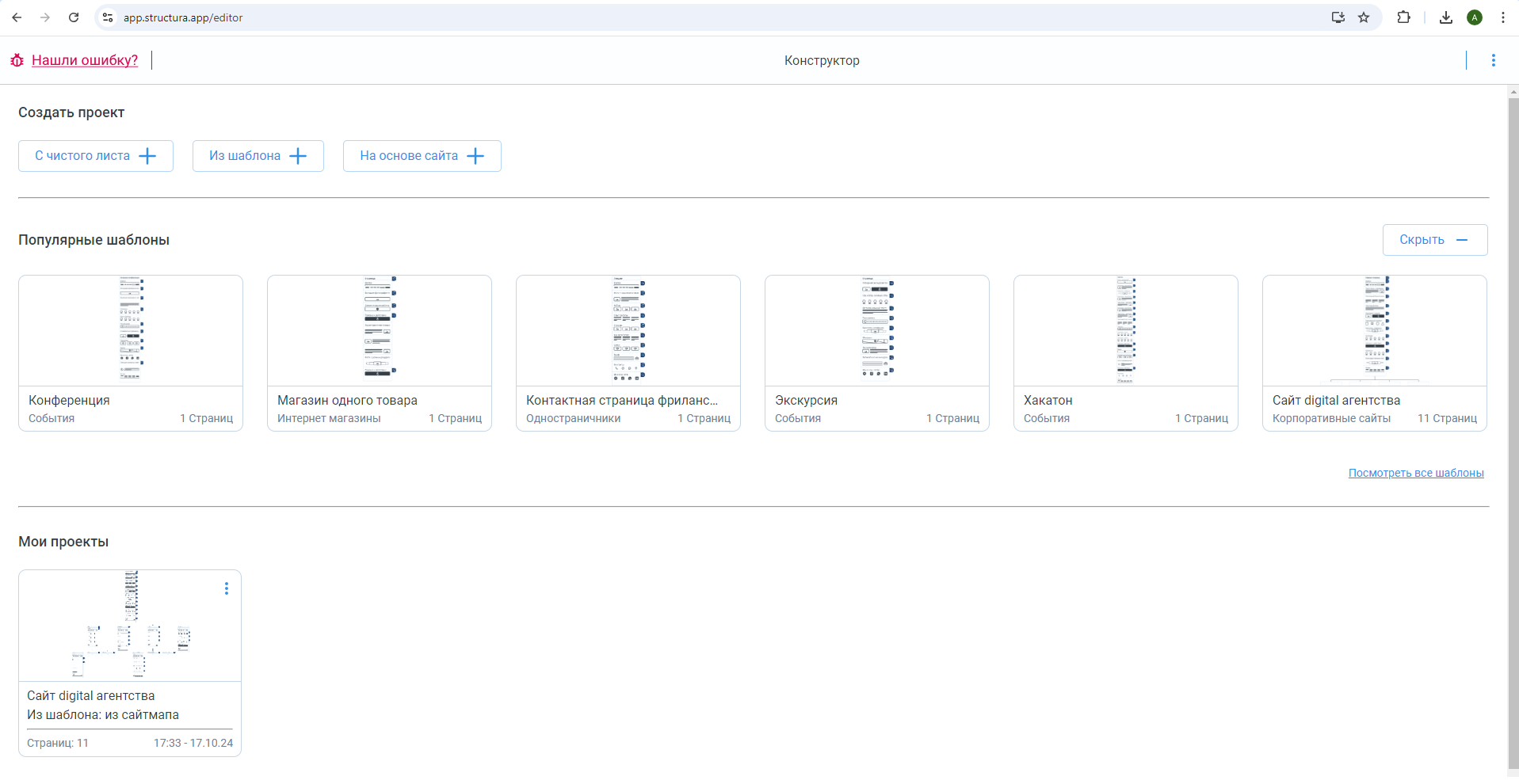Open the Chrome profile avatar
1519x784 pixels.
point(1475,17)
